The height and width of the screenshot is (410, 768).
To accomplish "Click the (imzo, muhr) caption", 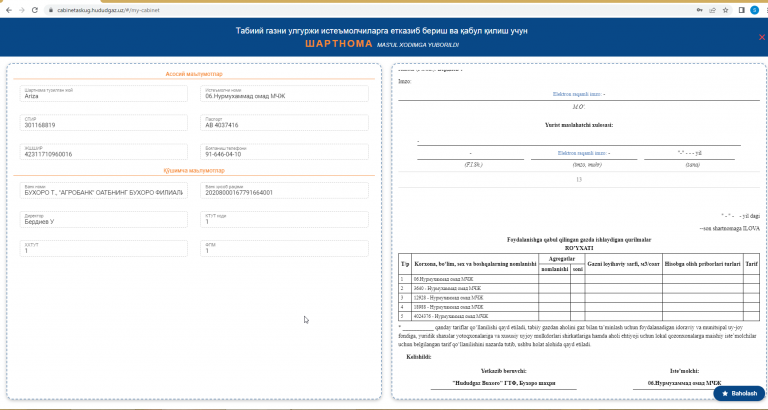I will click(x=587, y=165).
